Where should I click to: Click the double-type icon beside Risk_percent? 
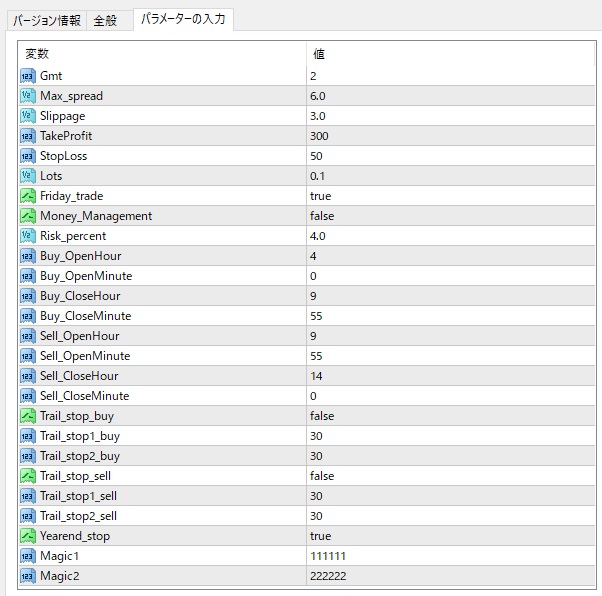click(x=28, y=236)
